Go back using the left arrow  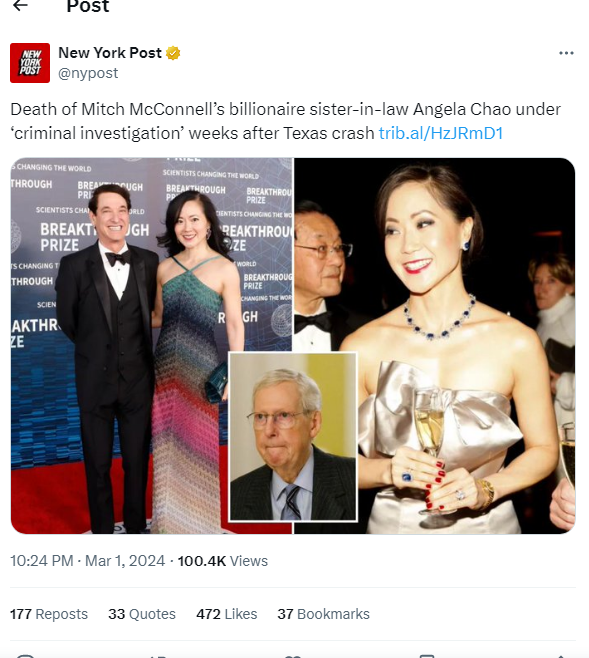(21, 5)
